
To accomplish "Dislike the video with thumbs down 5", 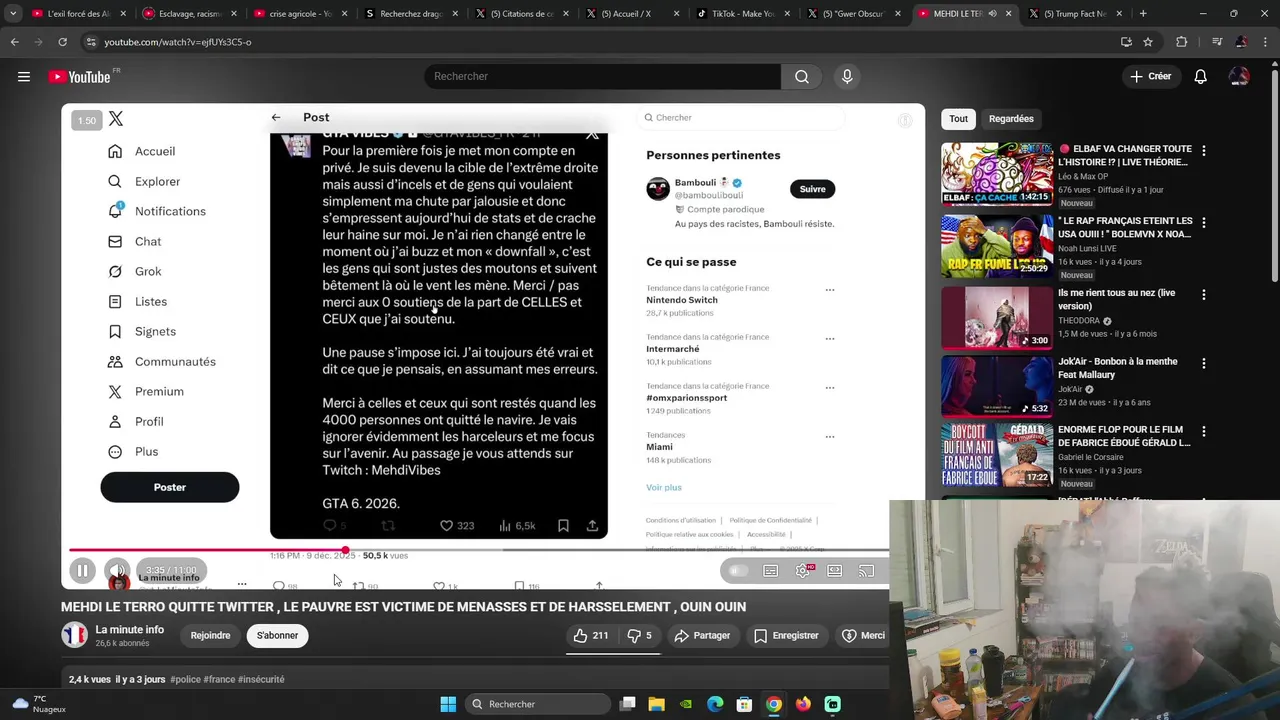I will coord(639,635).
